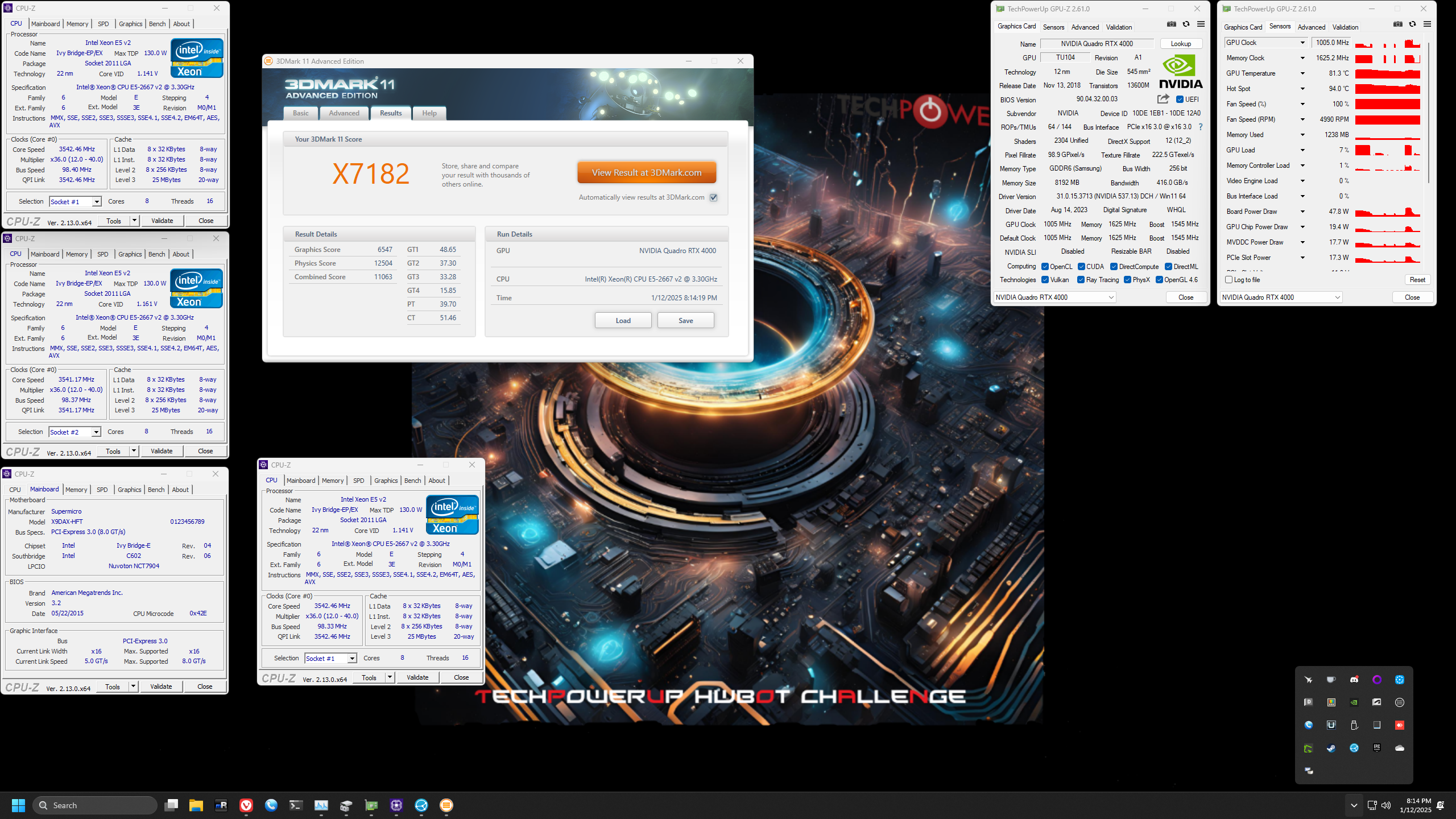Open Bench tab in bottom-center CPU-Z
The image size is (1456, 819).
[x=413, y=481]
